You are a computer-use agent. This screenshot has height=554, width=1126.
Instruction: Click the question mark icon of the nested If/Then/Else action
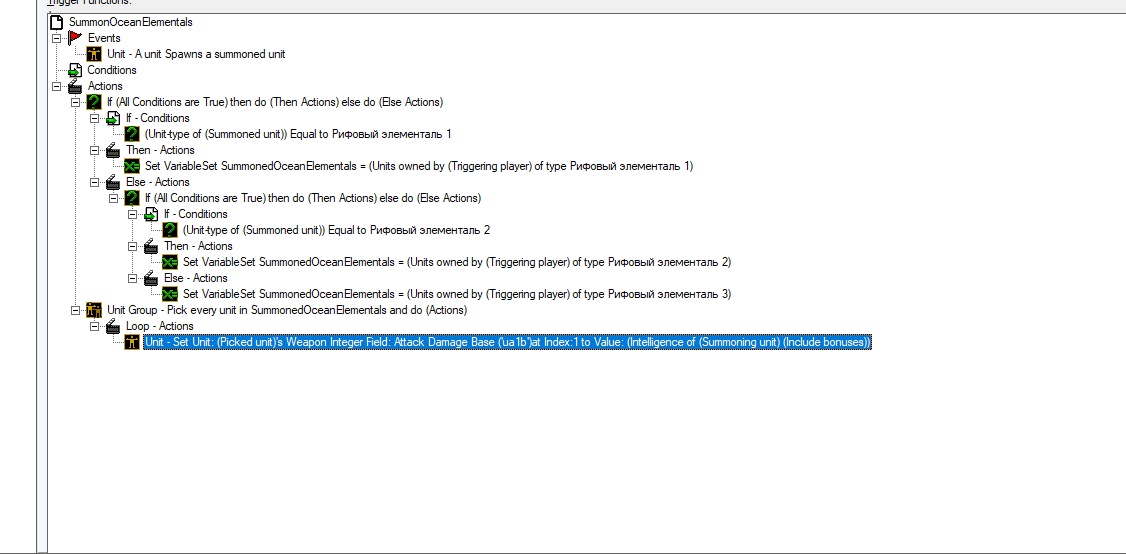(132, 198)
